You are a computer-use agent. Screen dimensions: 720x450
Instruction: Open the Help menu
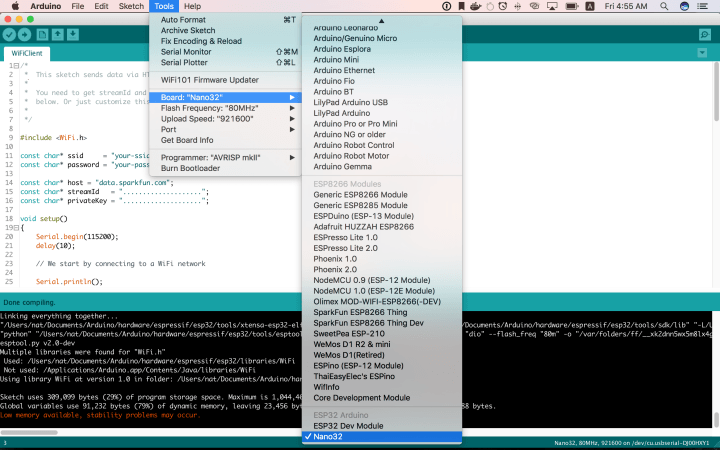coord(192,6)
